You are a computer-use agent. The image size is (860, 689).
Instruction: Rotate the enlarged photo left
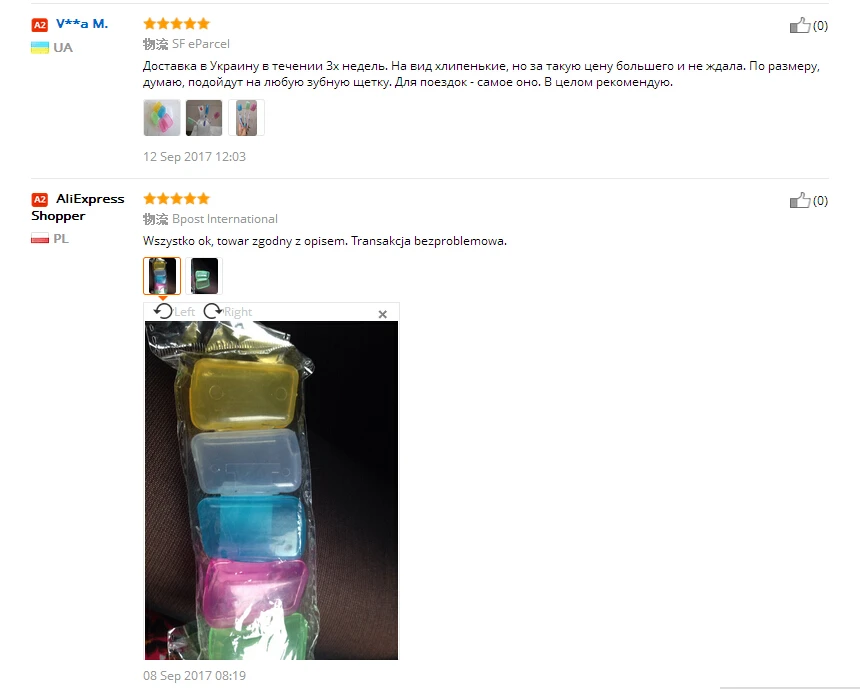click(x=174, y=312)
